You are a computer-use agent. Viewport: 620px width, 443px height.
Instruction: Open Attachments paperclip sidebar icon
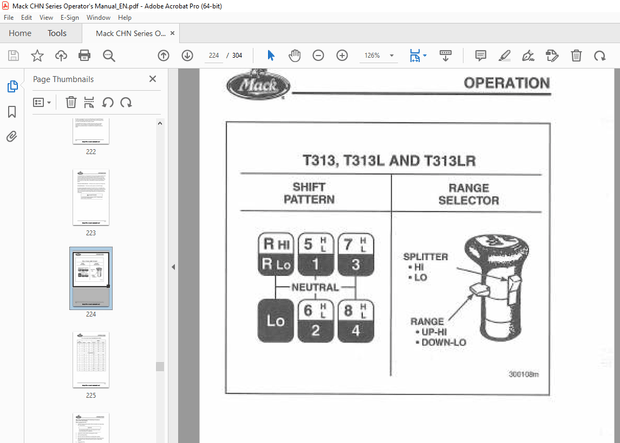click(x=12, y=137)
